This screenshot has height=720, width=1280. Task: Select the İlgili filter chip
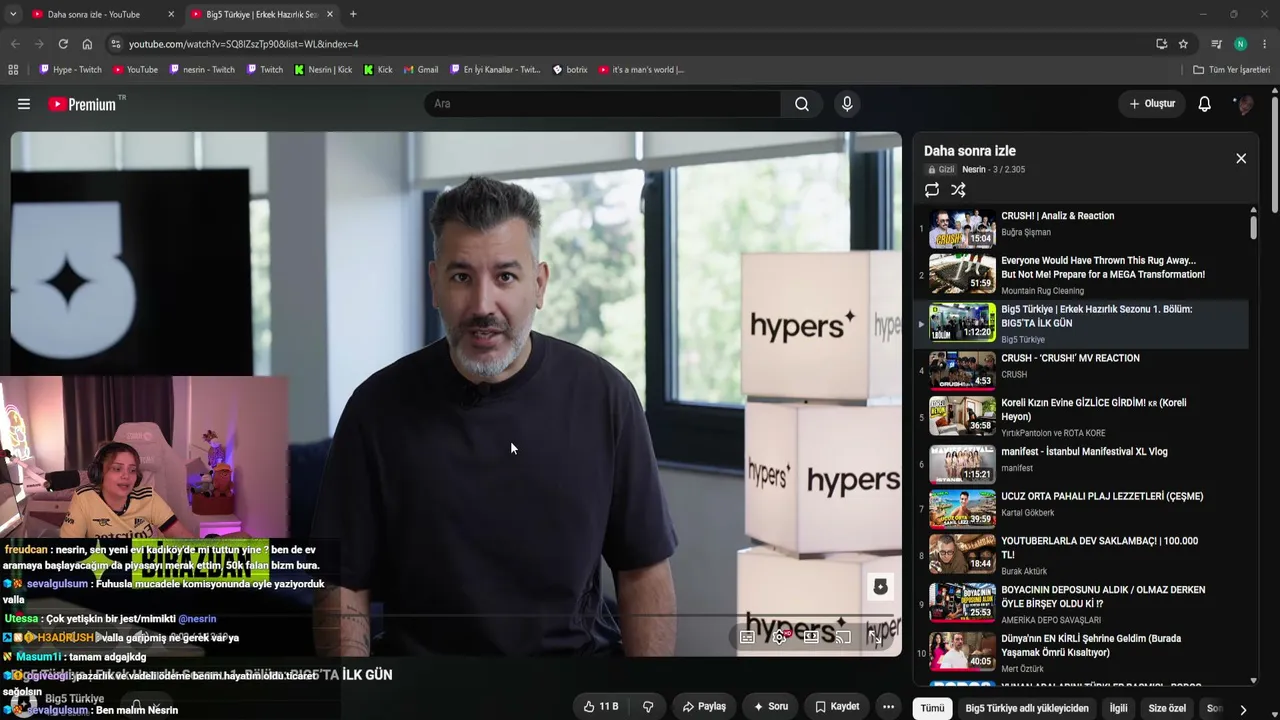[1118, 708]
